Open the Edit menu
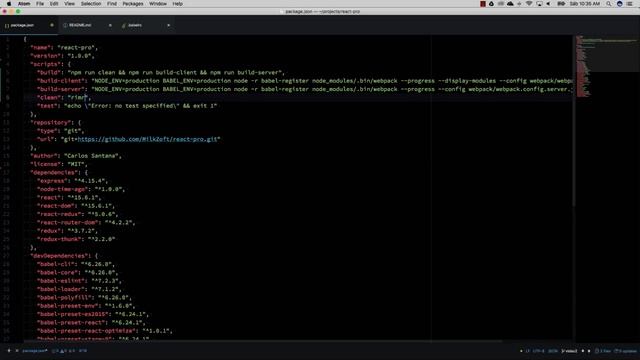Viewport: 640px width, 360px height. click(x=54, y=4)
